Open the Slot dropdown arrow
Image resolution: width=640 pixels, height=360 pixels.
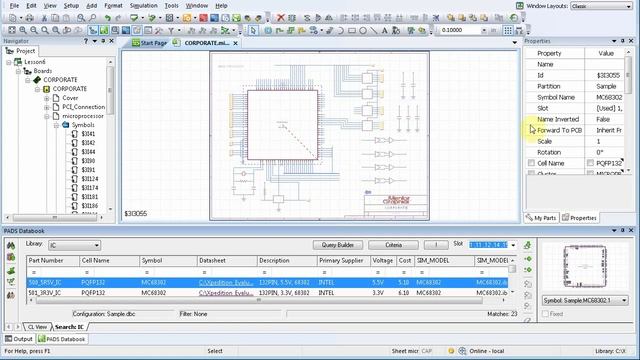pos(513,245)
